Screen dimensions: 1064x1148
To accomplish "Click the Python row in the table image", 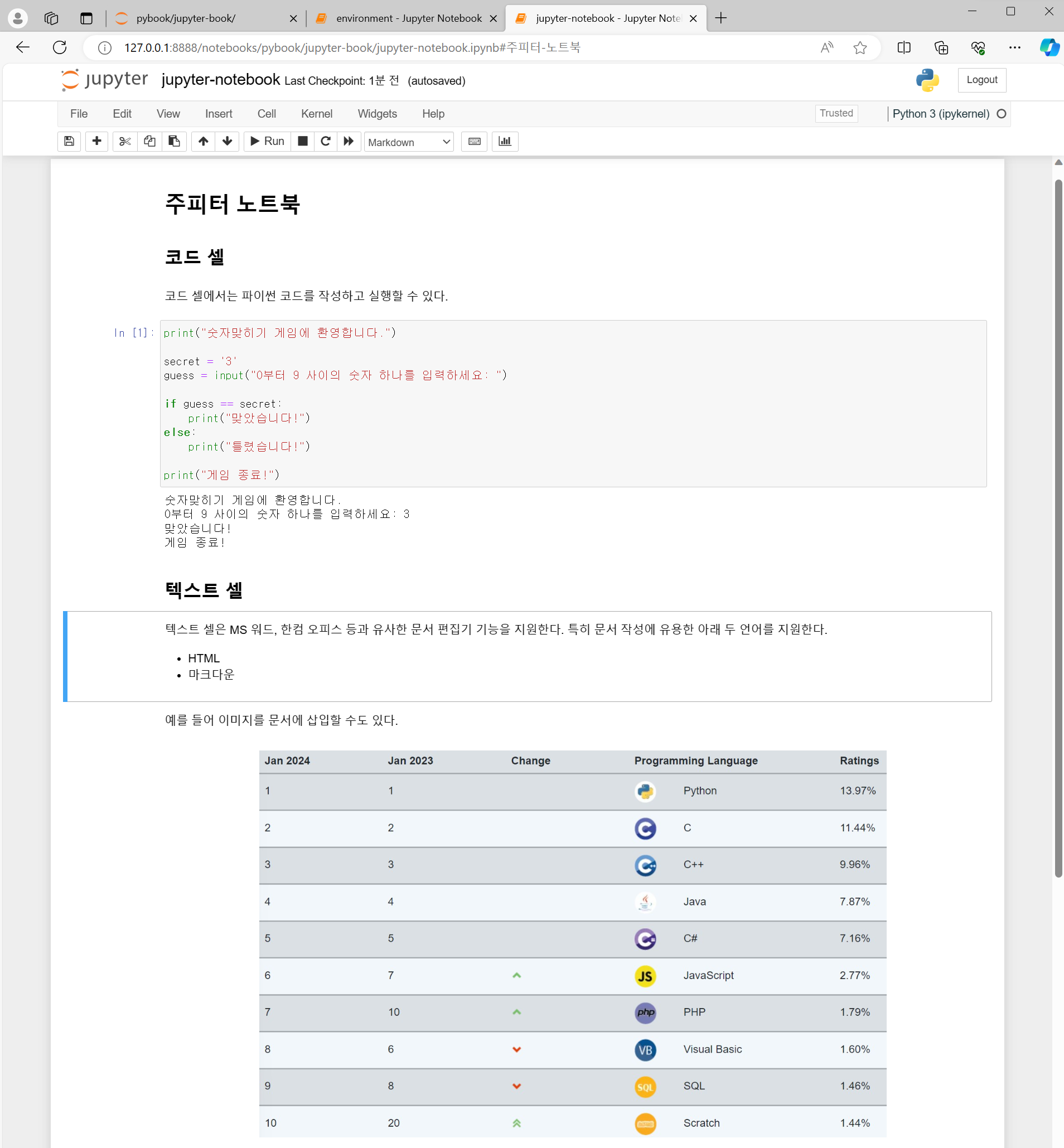I will click(572, 791).
